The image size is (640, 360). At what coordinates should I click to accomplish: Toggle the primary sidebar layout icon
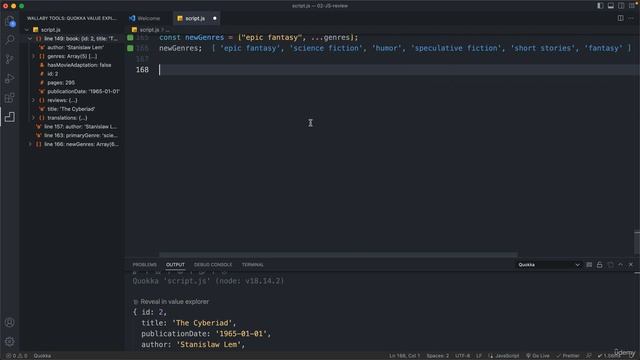coord(600,6)
